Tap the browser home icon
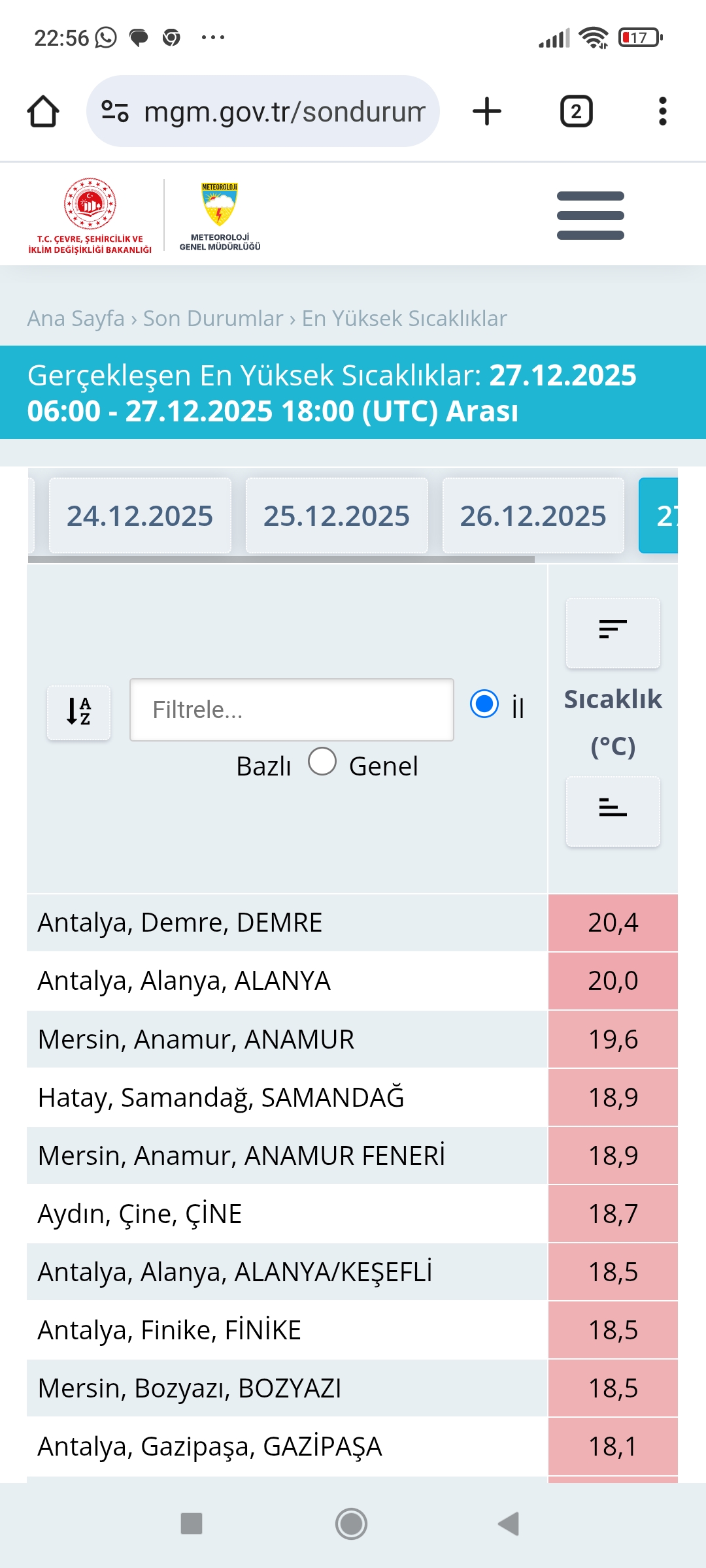This screenshot has width=706, height=1568. tap(43, 111)
